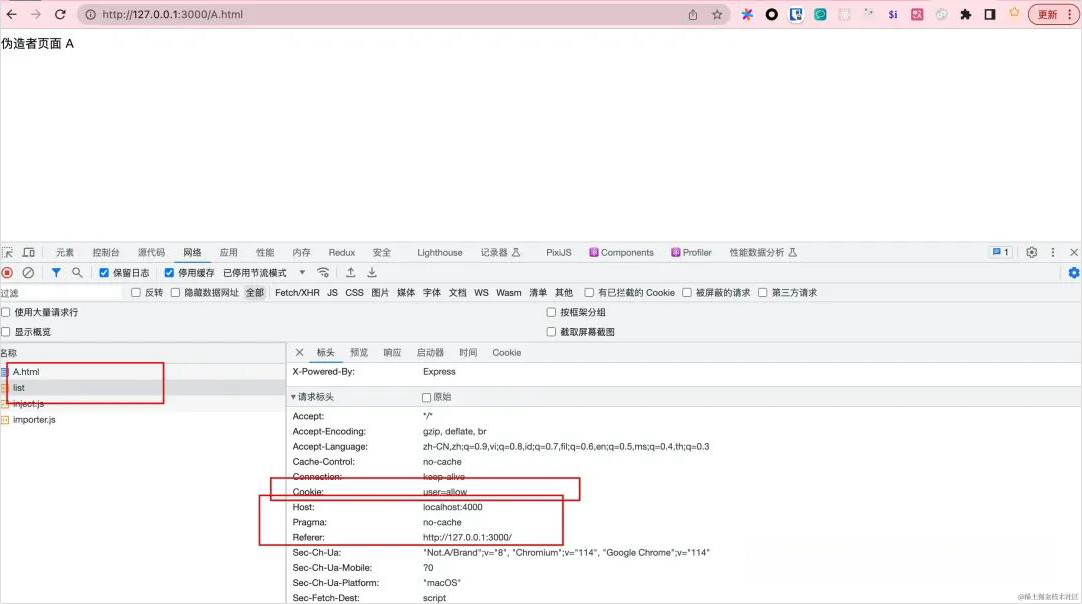Screen dimensions: 1082x604
Task: Go back to the previous page
Action: 12,14
